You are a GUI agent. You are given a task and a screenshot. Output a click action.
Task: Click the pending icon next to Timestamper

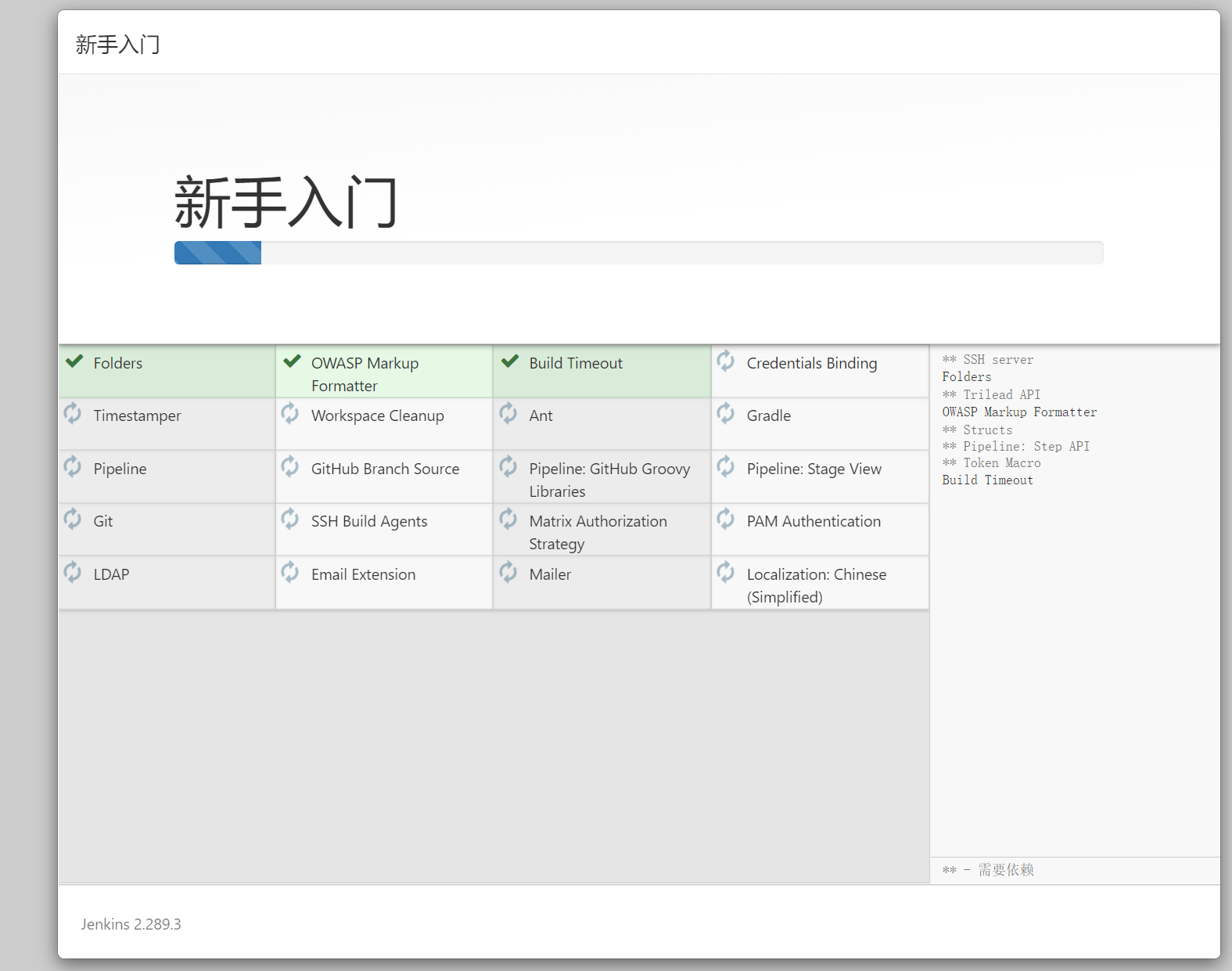pyautogui.click(x=73, y=413)
